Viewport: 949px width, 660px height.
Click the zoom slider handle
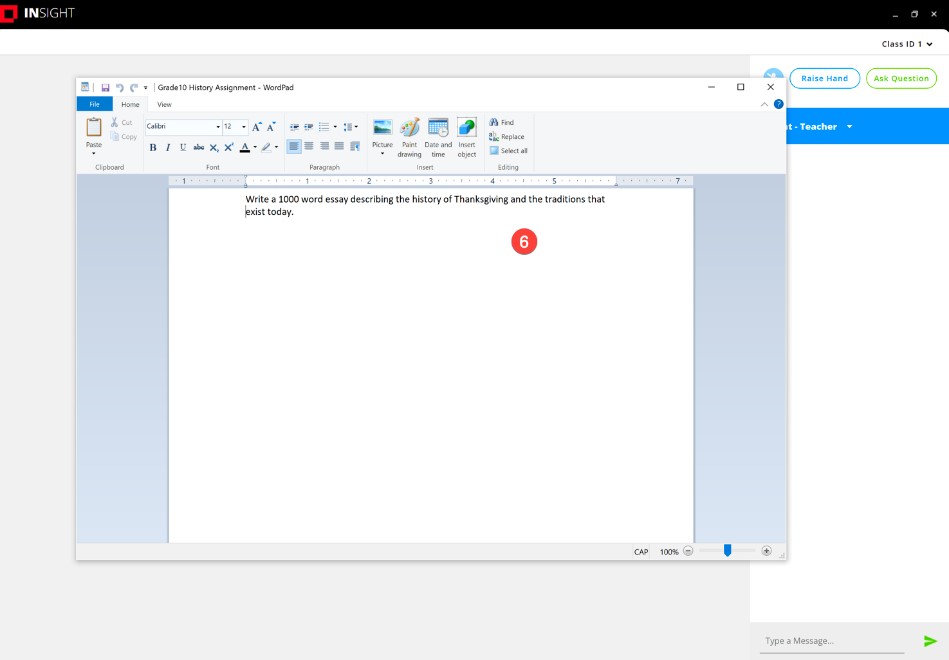727,550
